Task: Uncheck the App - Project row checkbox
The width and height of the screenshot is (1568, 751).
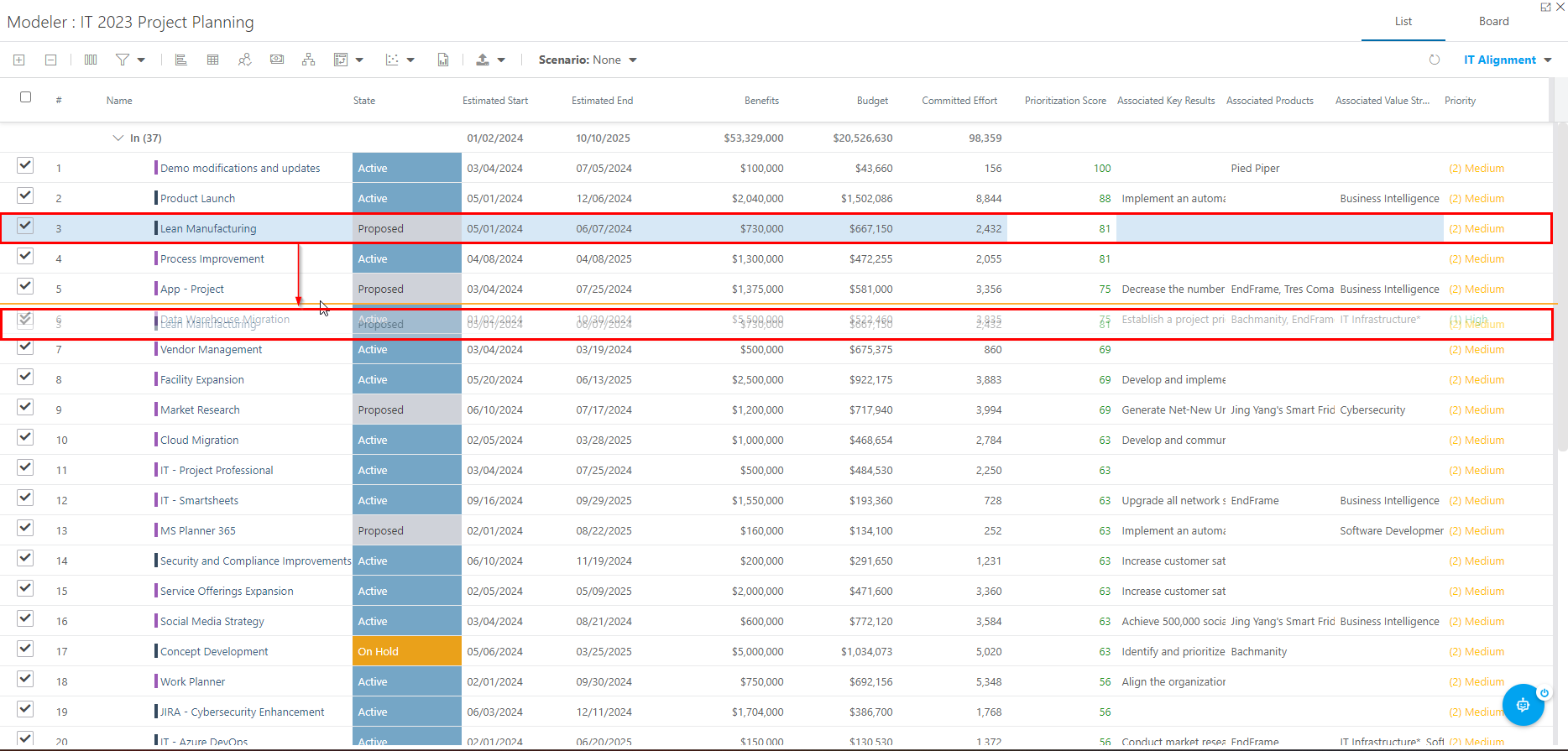Action: [x=25, y=286]
